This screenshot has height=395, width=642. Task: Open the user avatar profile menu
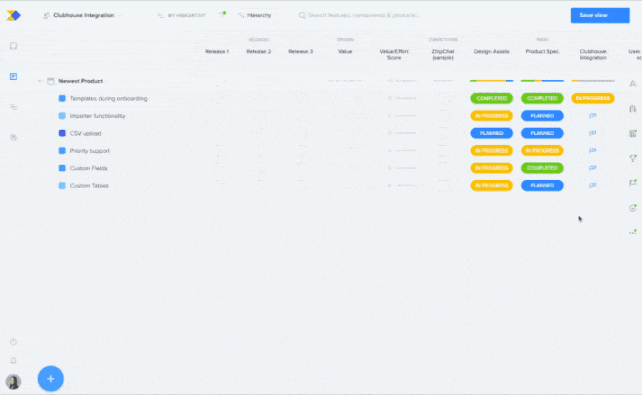[x=13, y=381]
